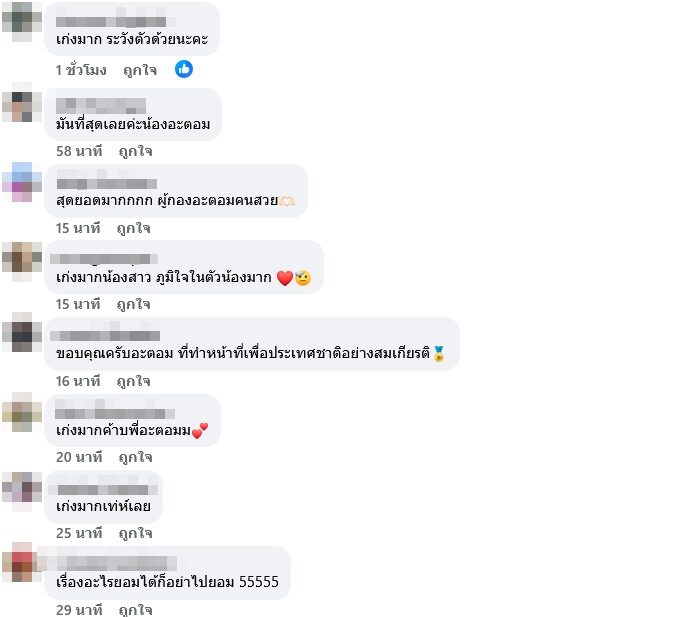This screenshot has height=617, width=680.
Task: Click ถูกใจ under the 20 นาที comment
Action: click(135, 457)
